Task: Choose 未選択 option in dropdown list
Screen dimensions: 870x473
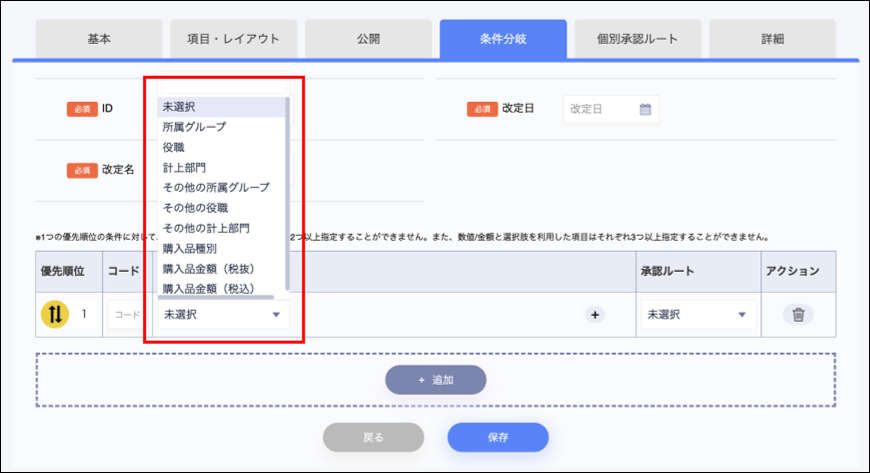Action: click(221, 107)
